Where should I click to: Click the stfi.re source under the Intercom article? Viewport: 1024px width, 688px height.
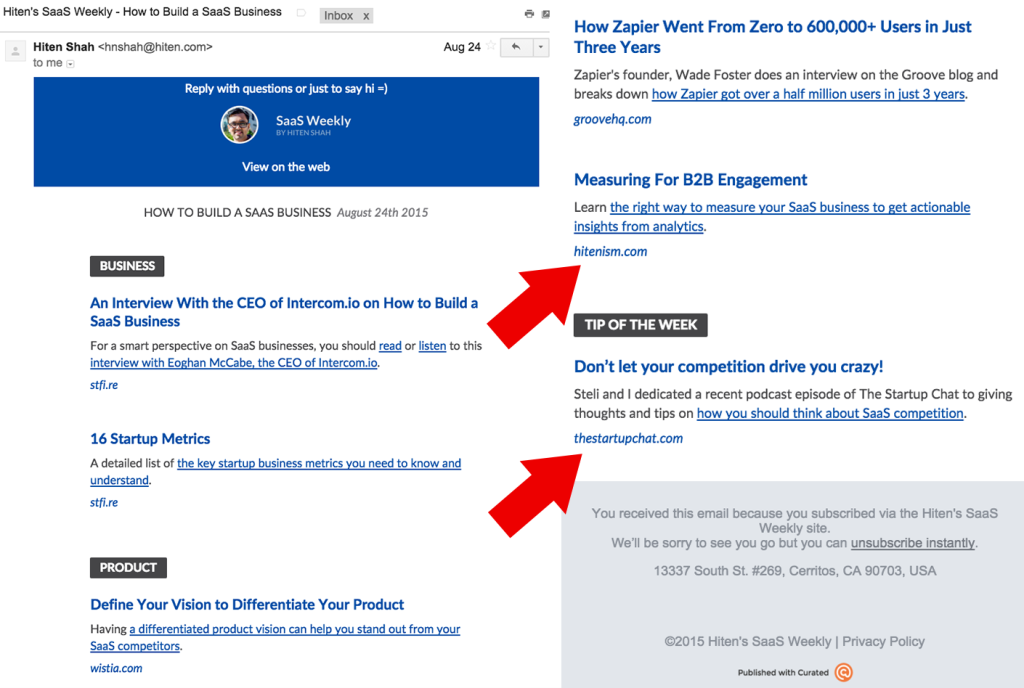click(x=104, y=385)
